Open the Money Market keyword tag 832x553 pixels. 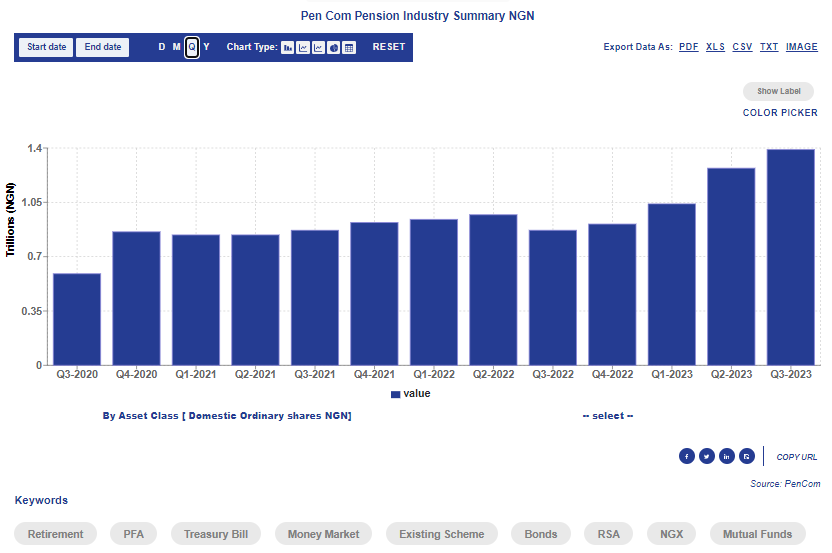tap(323, 534)
